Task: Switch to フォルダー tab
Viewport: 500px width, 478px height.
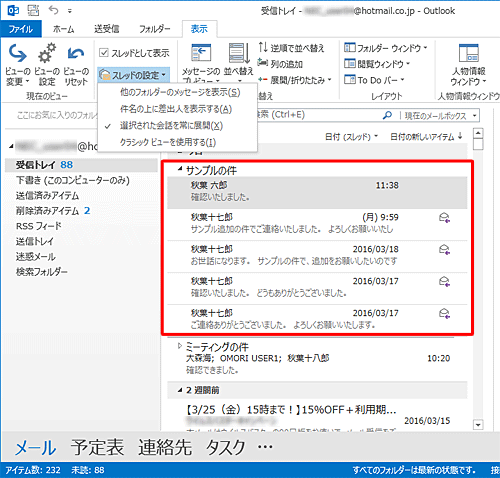Action: (154, 29)
